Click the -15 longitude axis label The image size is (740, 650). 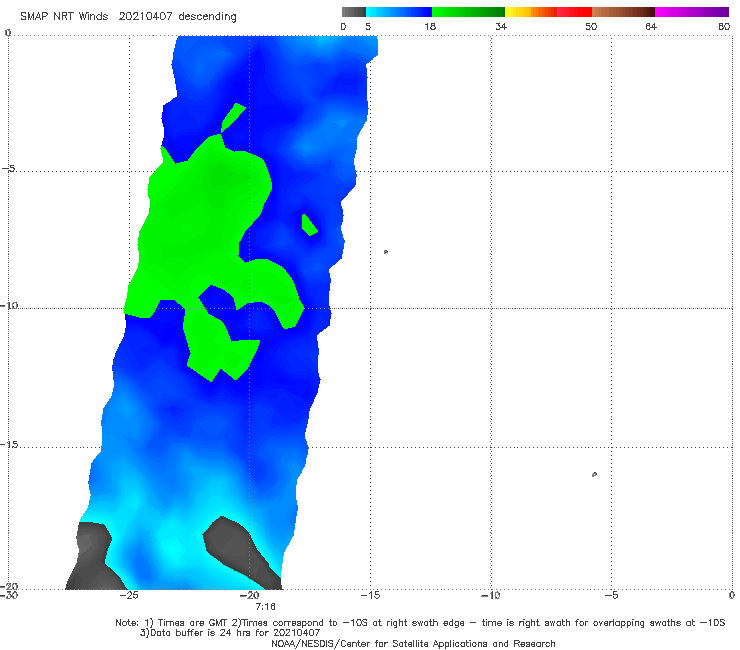[x=370, y=595]
